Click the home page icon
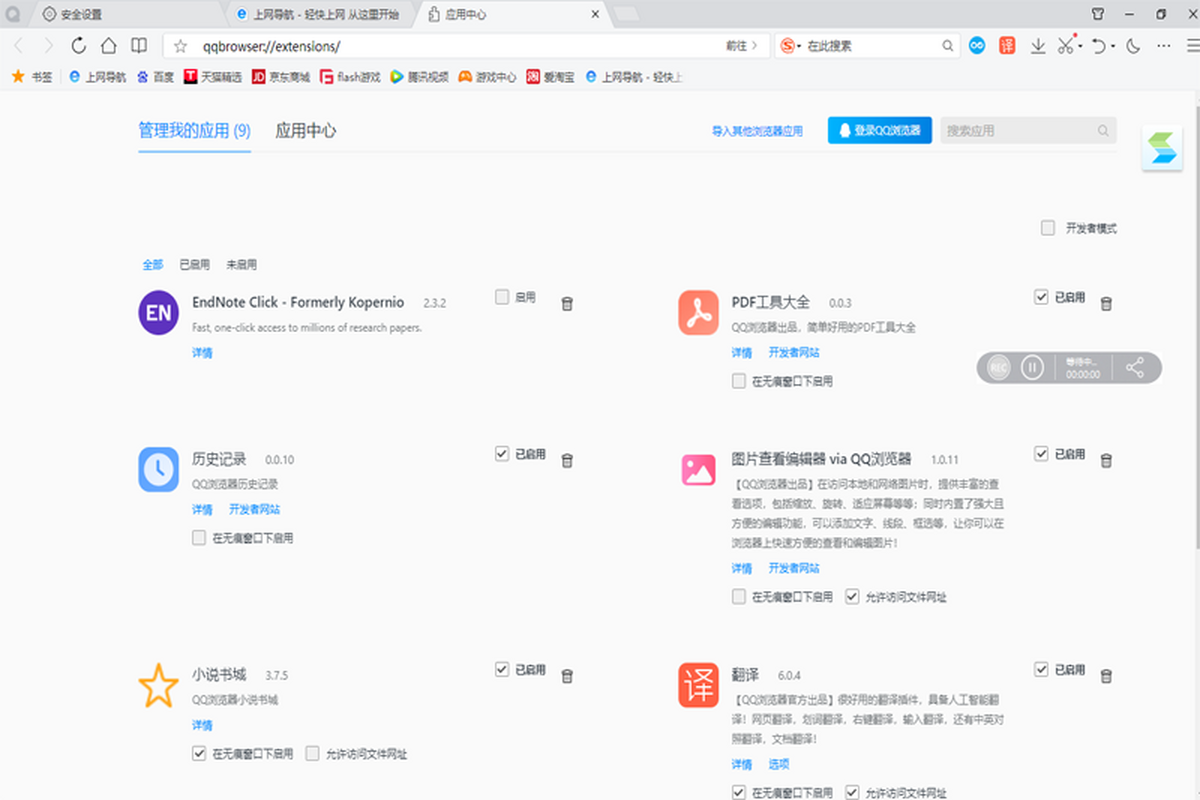1200x800 pixels. (109, 45)
